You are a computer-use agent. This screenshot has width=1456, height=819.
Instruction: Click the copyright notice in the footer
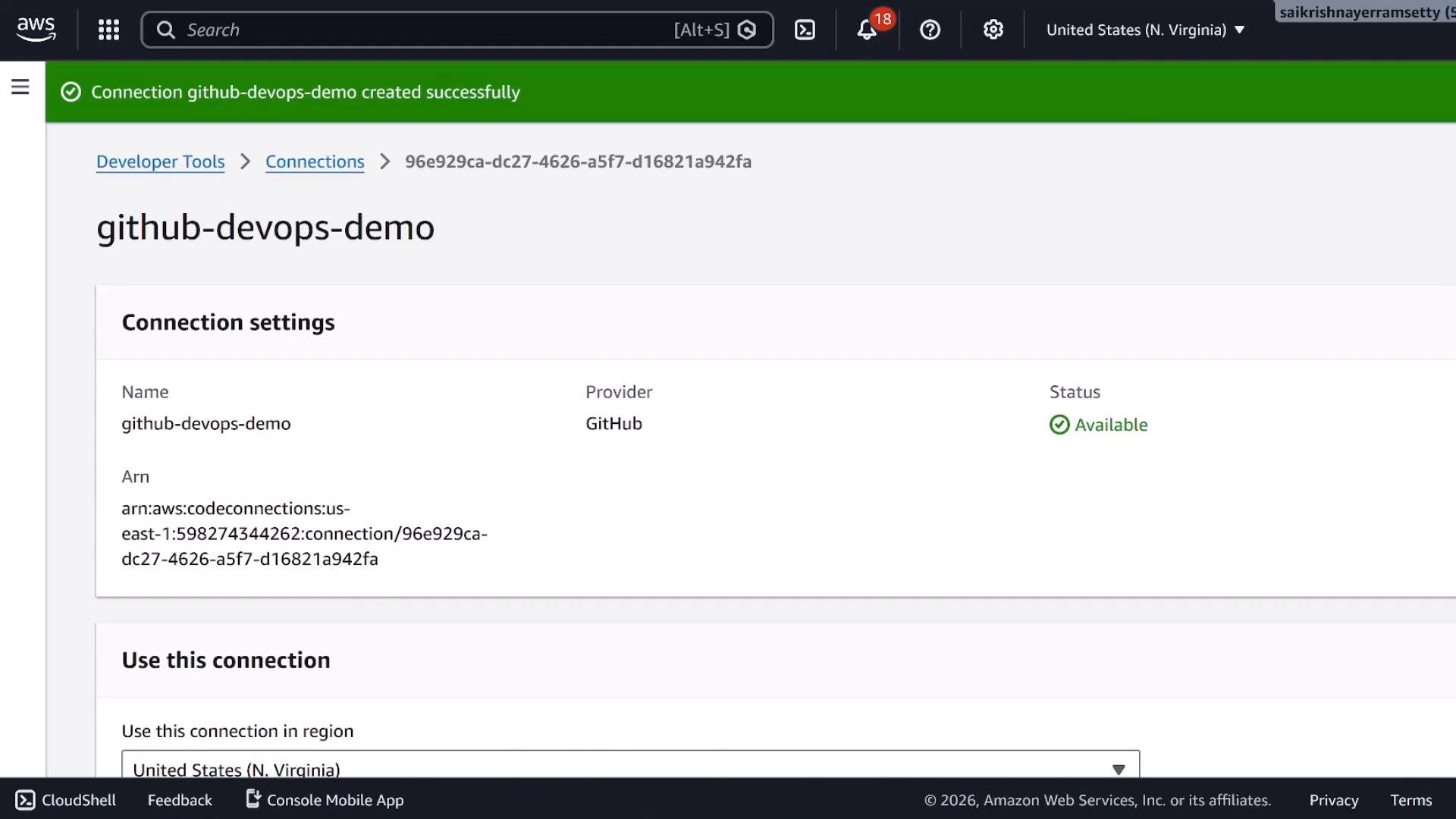1097,800
